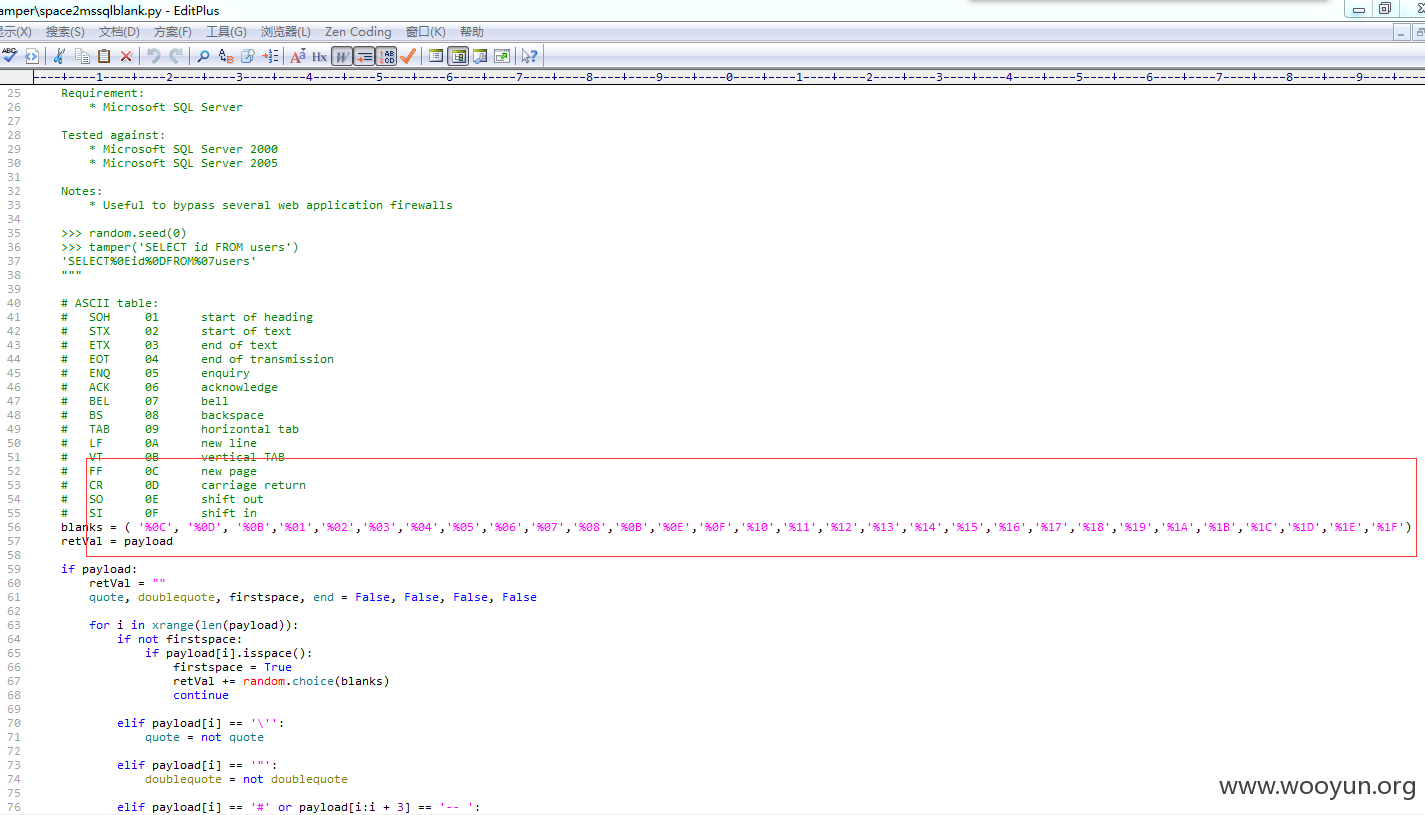The height and width of the screenshot is (815, 1425).
Task: Delete selection with the red X icon
Action: 126,56
